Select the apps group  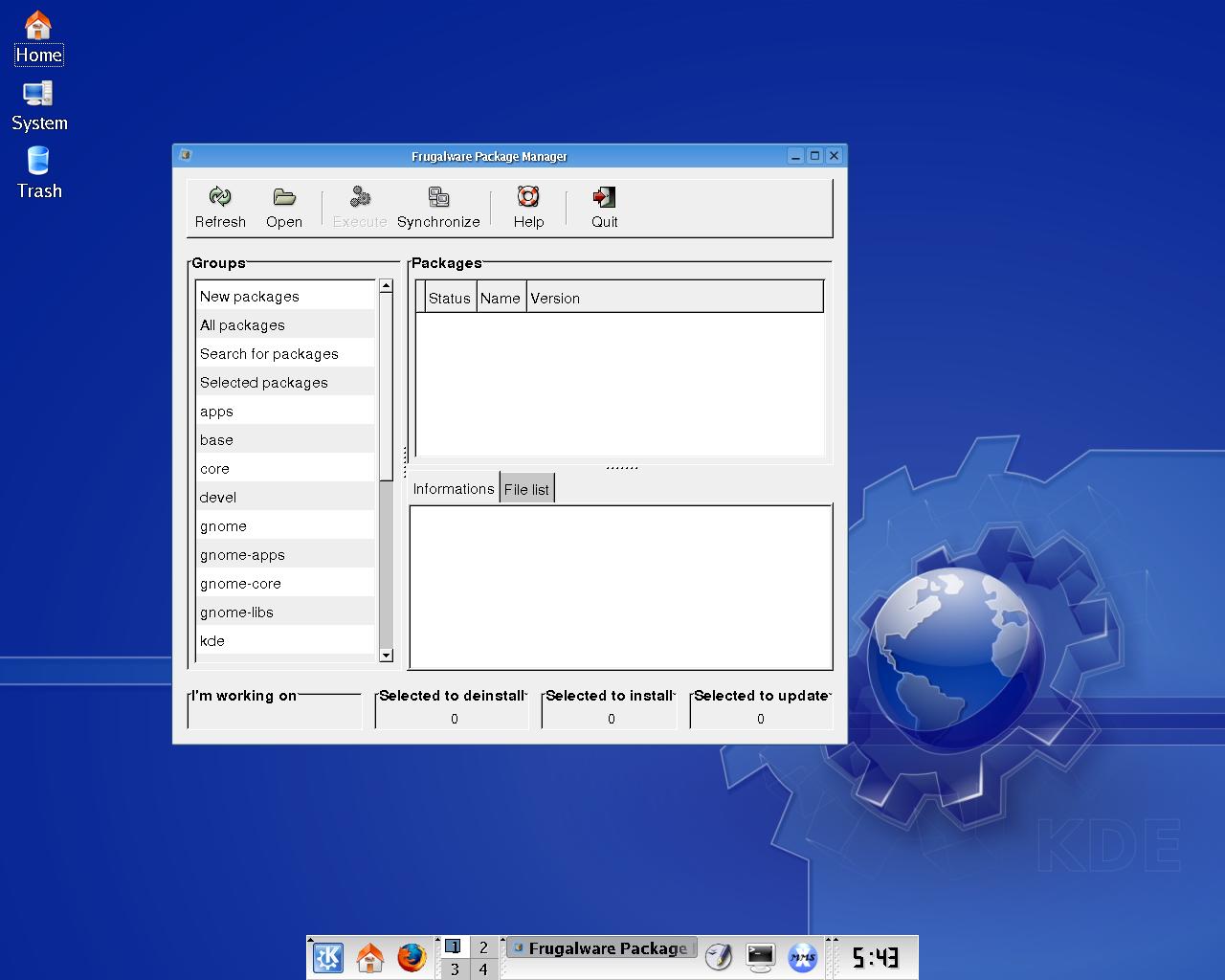(285, 412)
